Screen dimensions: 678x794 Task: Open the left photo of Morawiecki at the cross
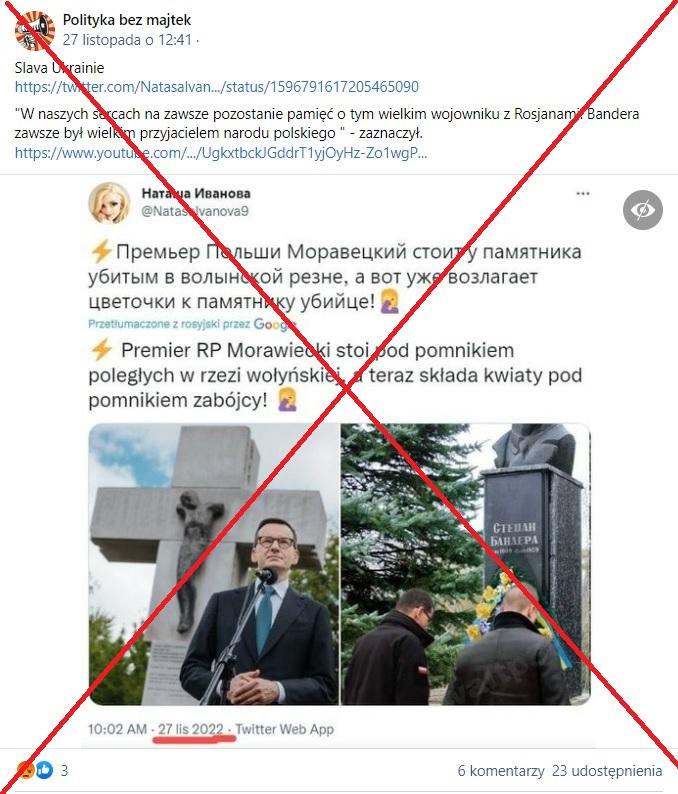point(214,564)
